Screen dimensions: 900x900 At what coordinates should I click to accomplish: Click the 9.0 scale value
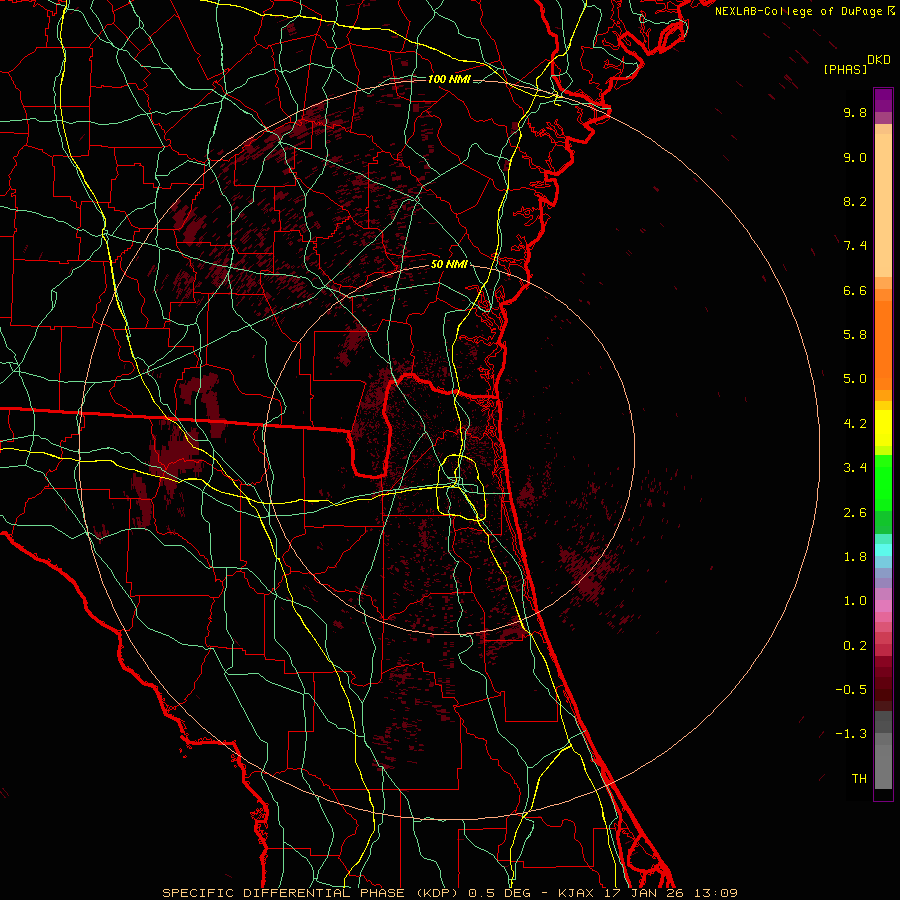tap(855, 157)
